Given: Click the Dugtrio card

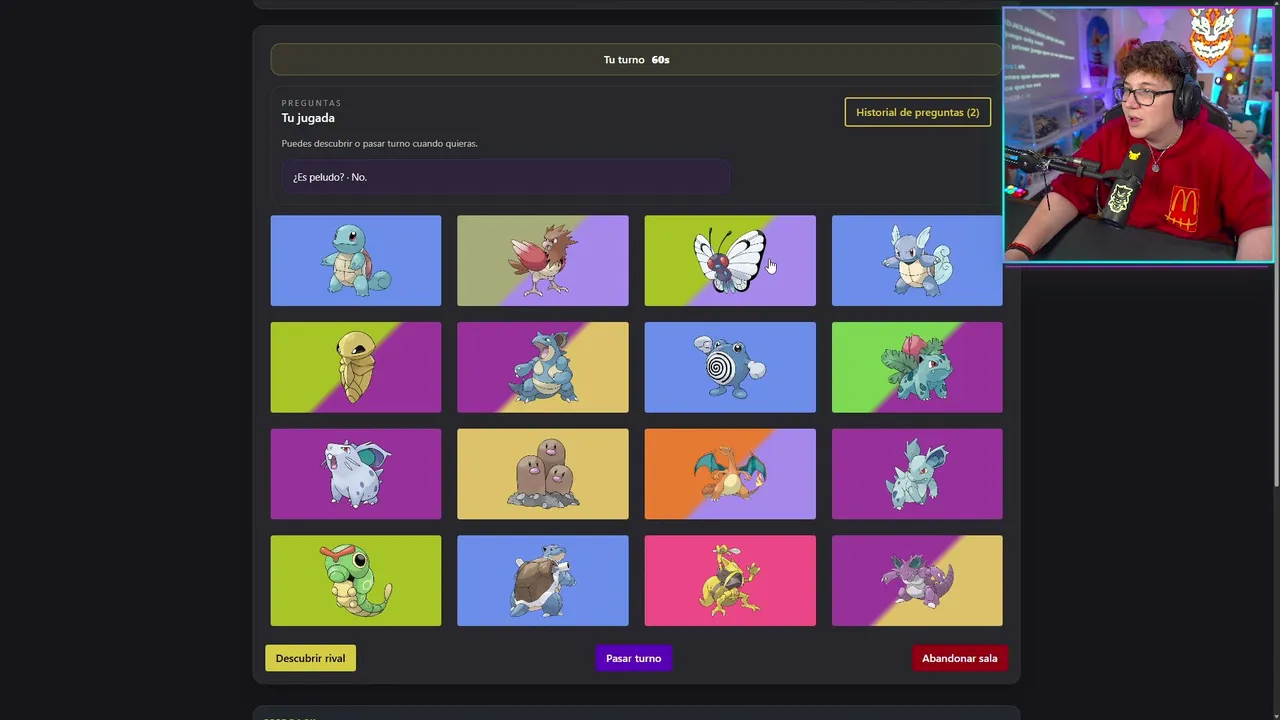Looking at the screenshot, I should (x=543, y=474).
